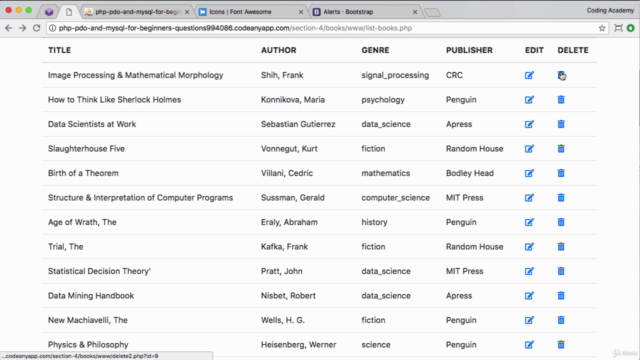Click the TITLE column header
The image size is (640, 360).
60,50
